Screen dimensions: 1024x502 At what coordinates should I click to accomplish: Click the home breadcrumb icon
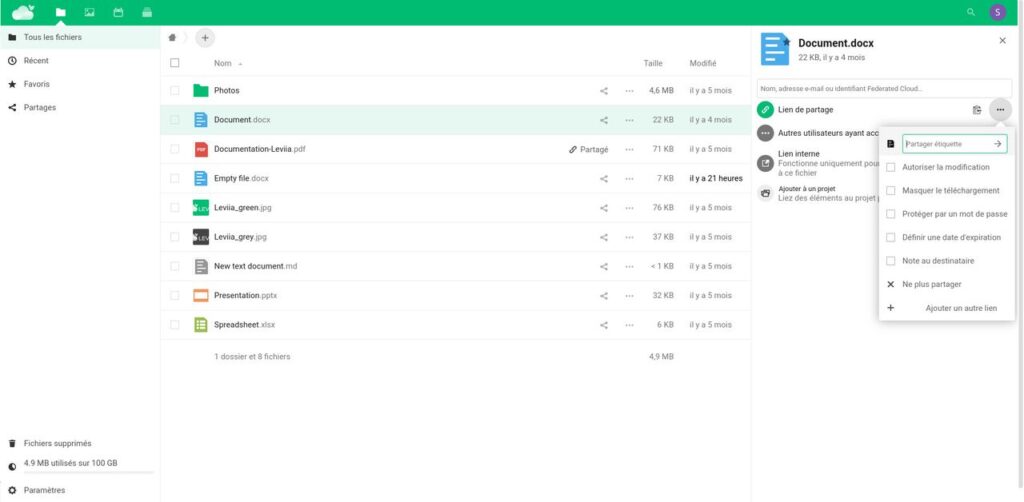tap(172, 38)
